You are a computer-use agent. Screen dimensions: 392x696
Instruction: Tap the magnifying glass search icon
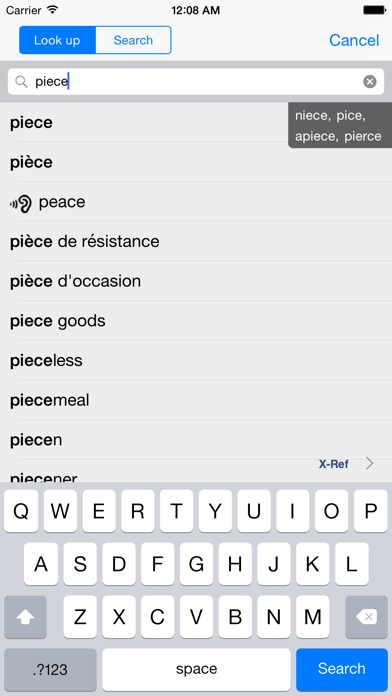21,82
